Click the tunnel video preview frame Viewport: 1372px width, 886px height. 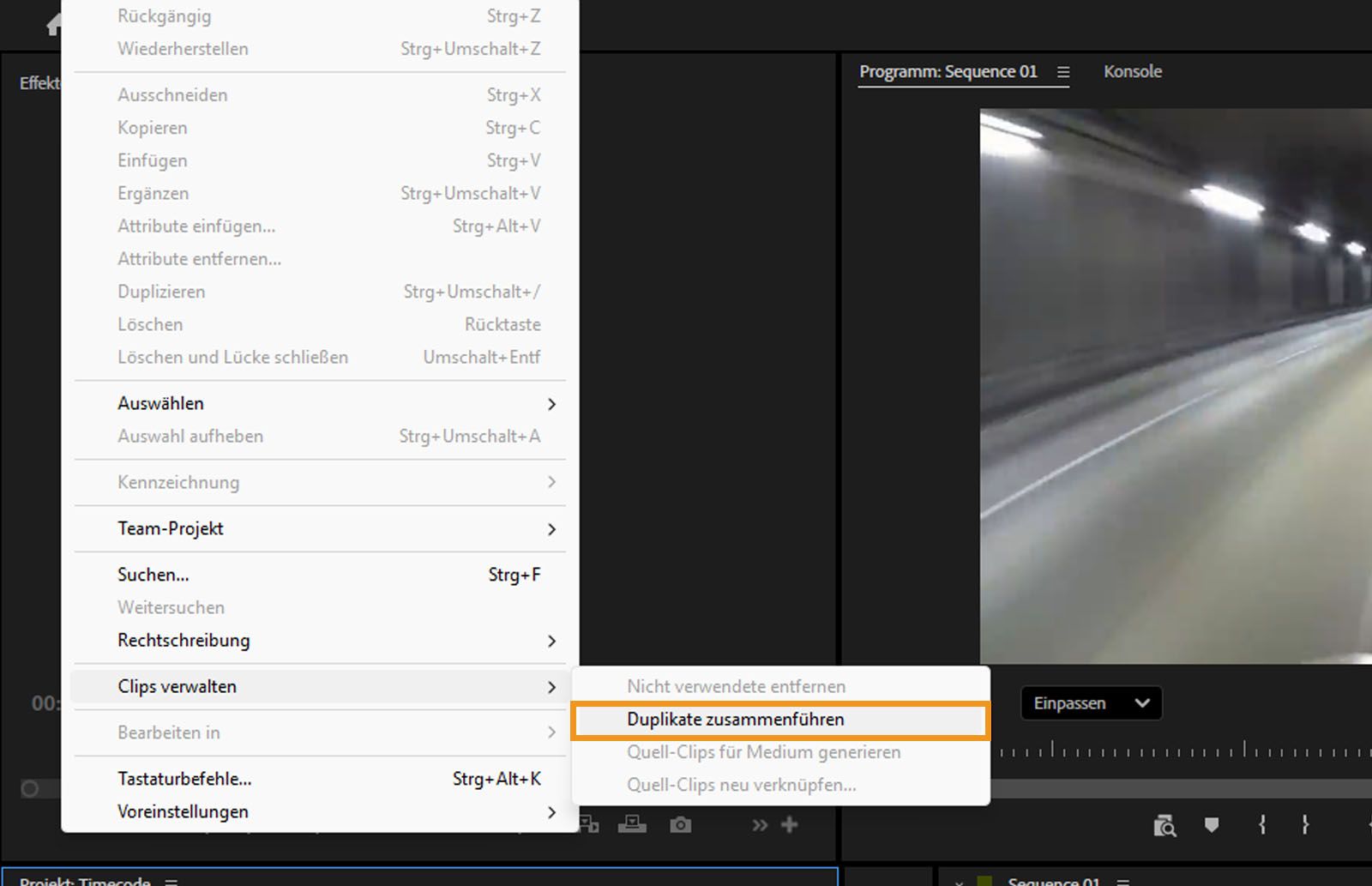pos(1176,386)
